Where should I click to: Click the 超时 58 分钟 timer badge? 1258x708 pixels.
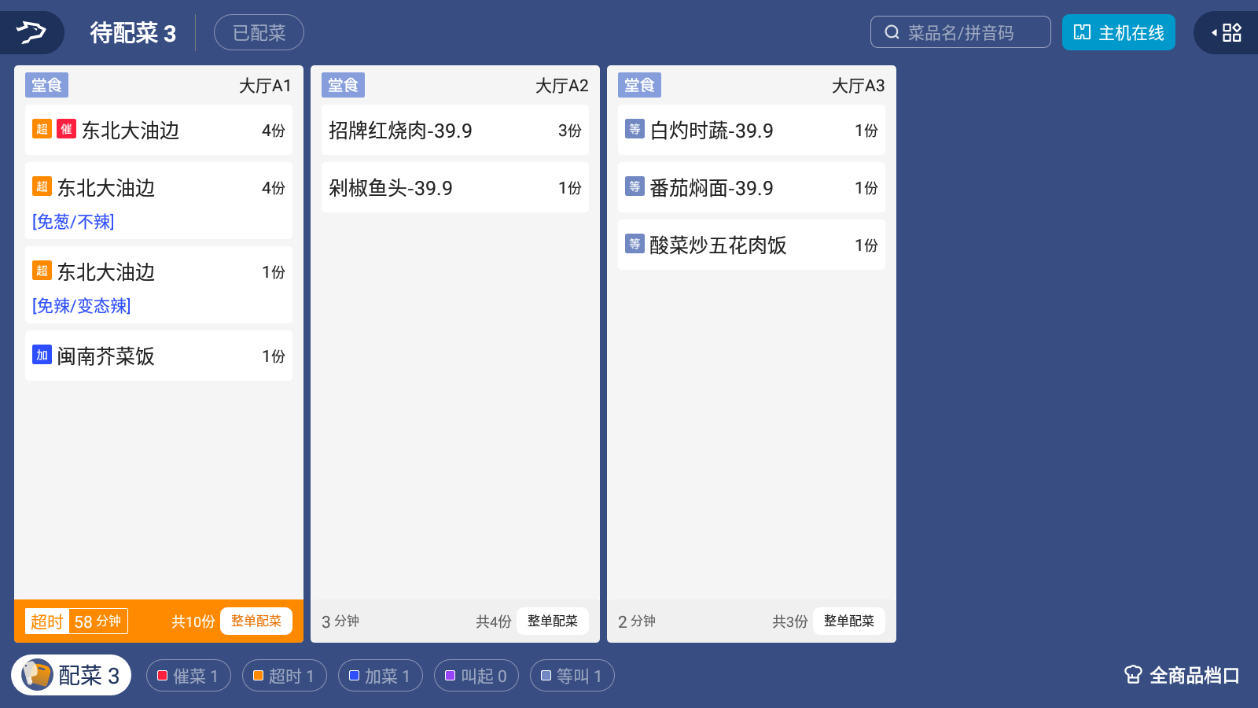tap(76, 621)
